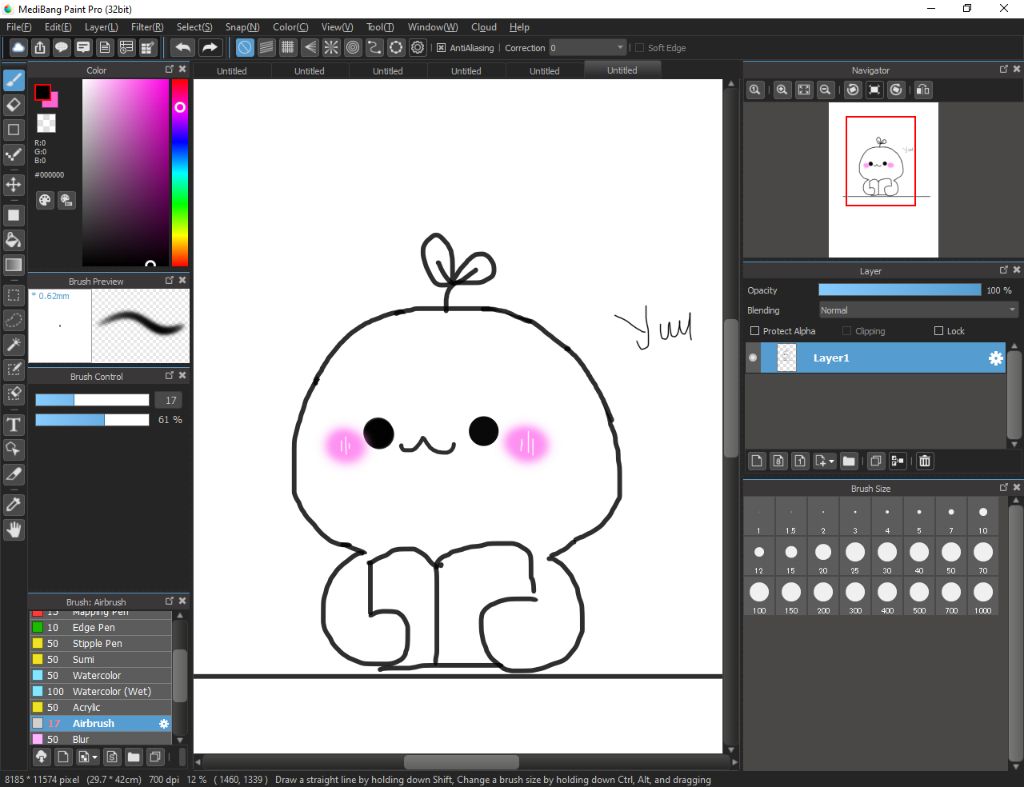Choose the Lasso selection tool
This screenshot has height=787, width=1024.
(14, 320)
